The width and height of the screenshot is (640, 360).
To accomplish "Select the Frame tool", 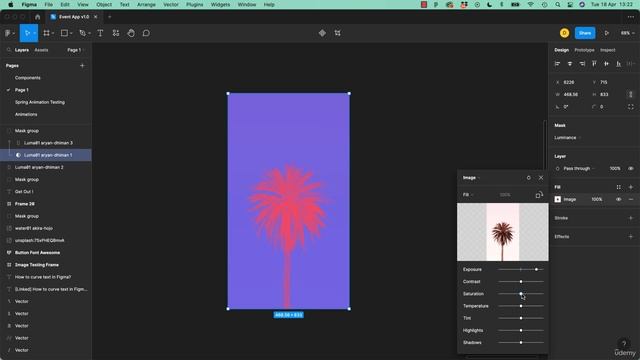I will (47, 33).
